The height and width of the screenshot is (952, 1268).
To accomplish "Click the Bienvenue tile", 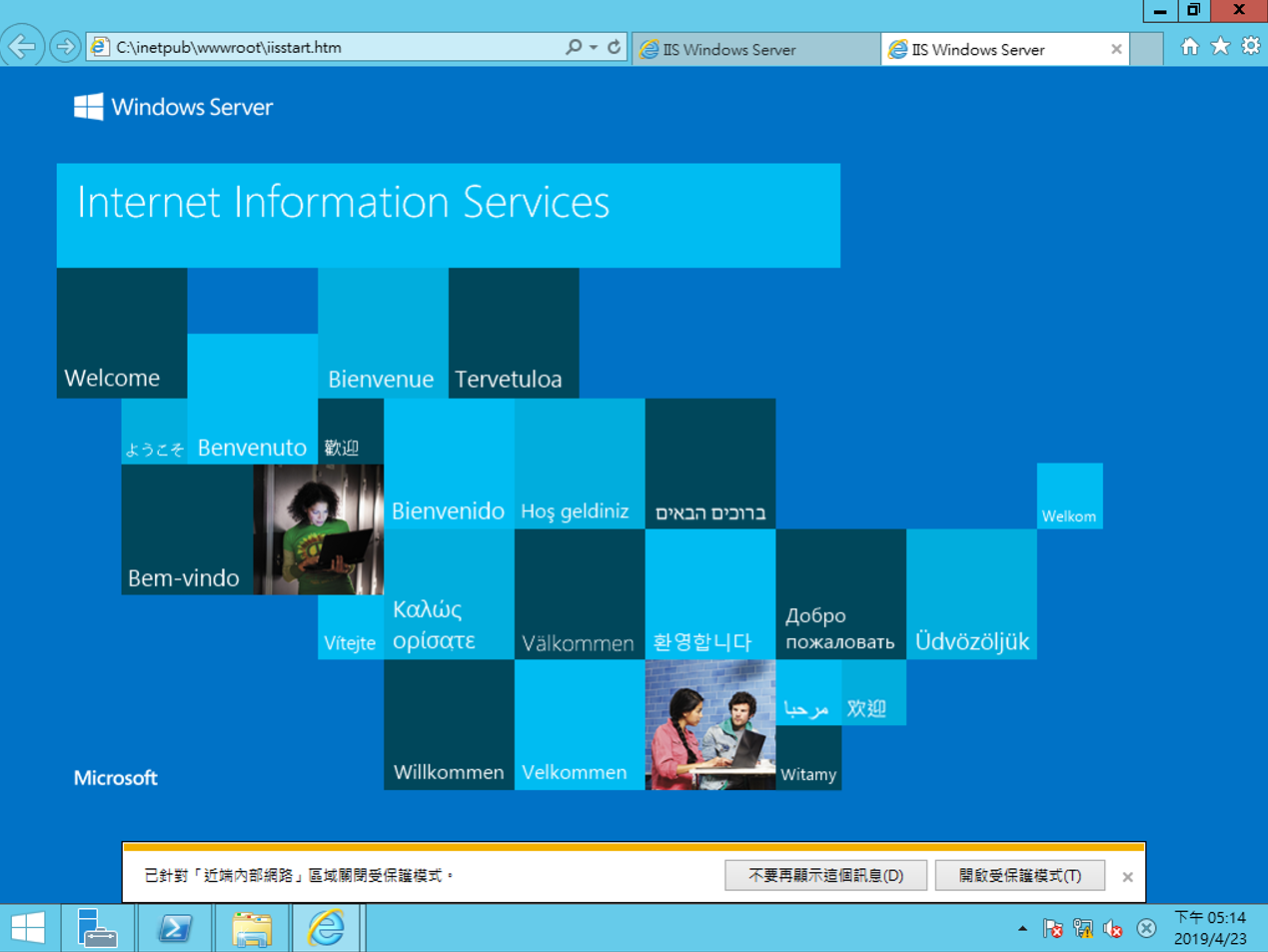I will pyautogui.click(x=383, y=333).
